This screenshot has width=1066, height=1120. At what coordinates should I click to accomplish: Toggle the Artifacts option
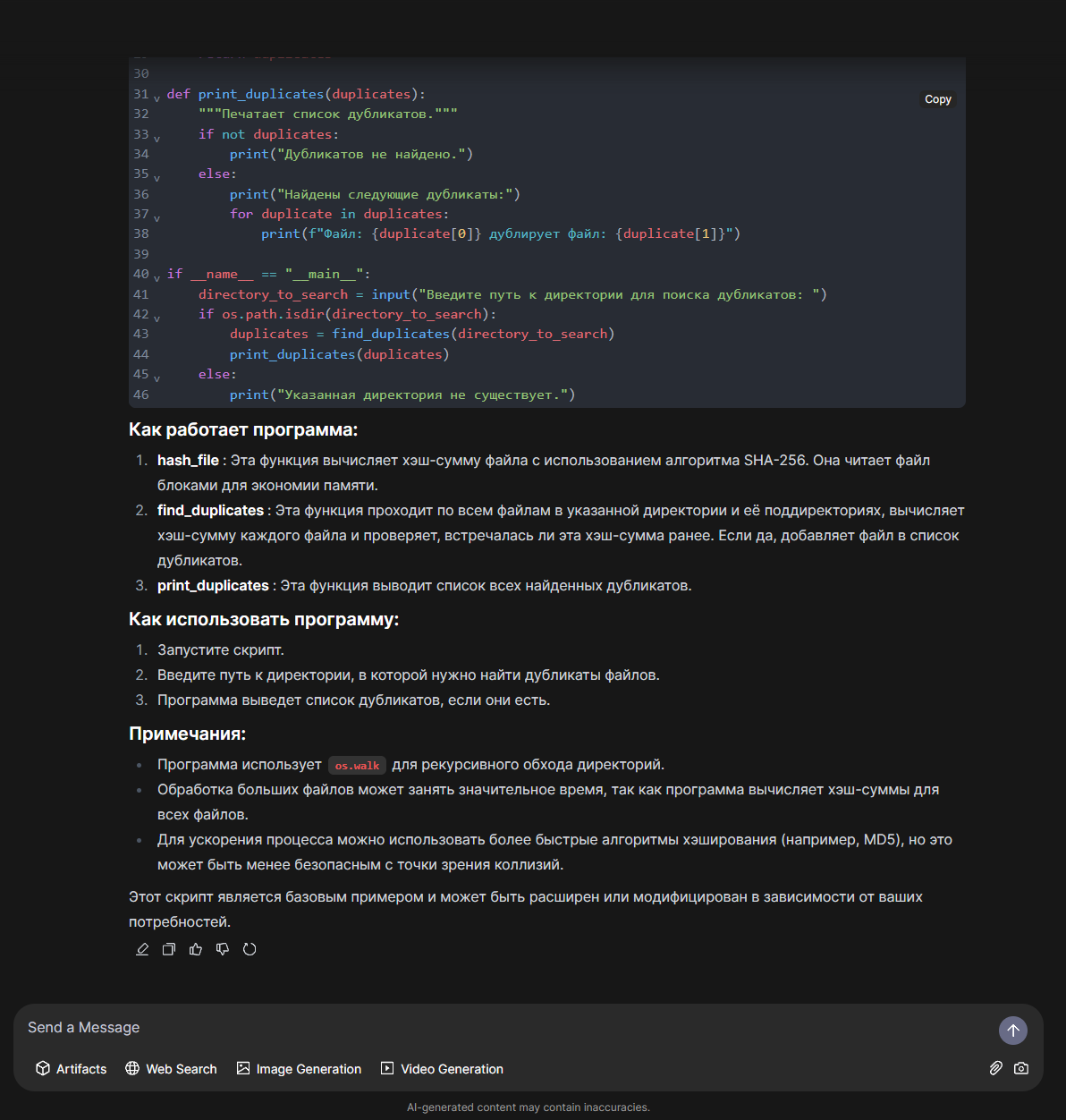coord(72,1068)
